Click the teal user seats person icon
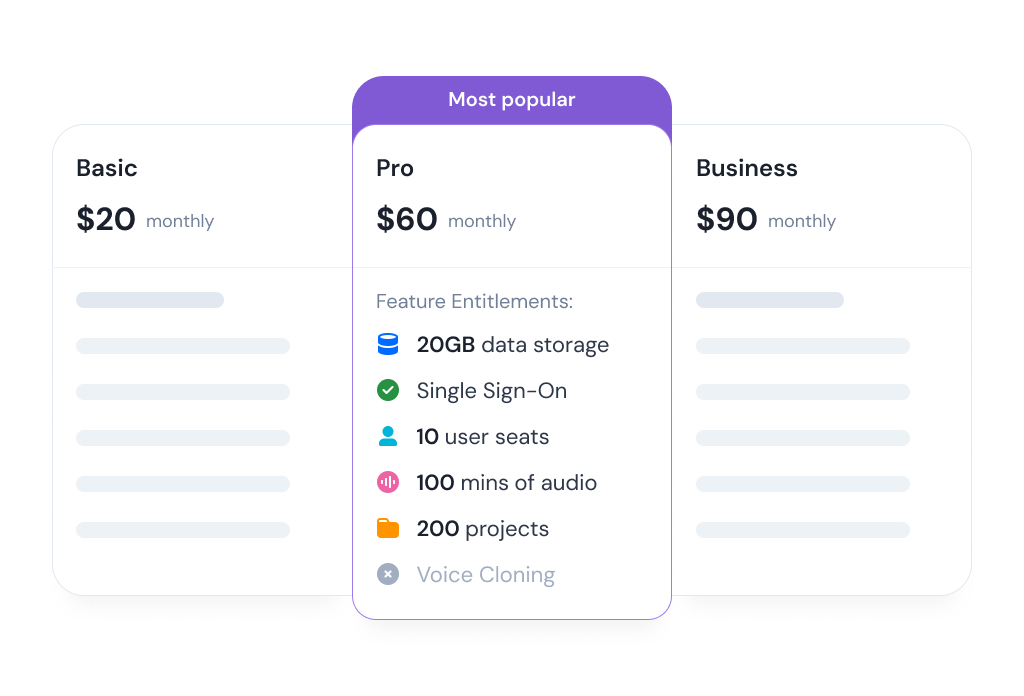Screen dimensions: 1024x696 coord(388,437)
